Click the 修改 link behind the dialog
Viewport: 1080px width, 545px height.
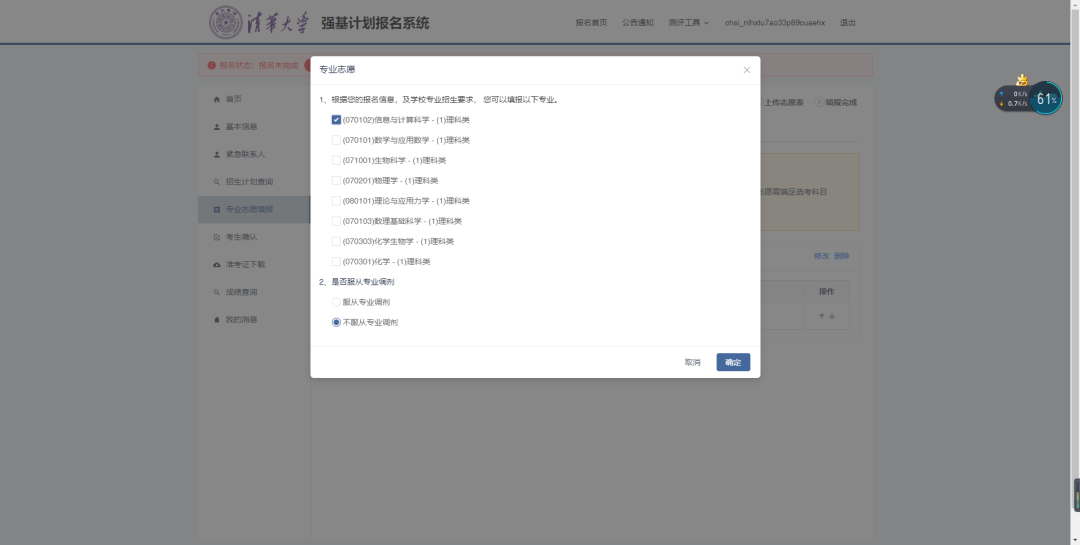tap(822, 256)
